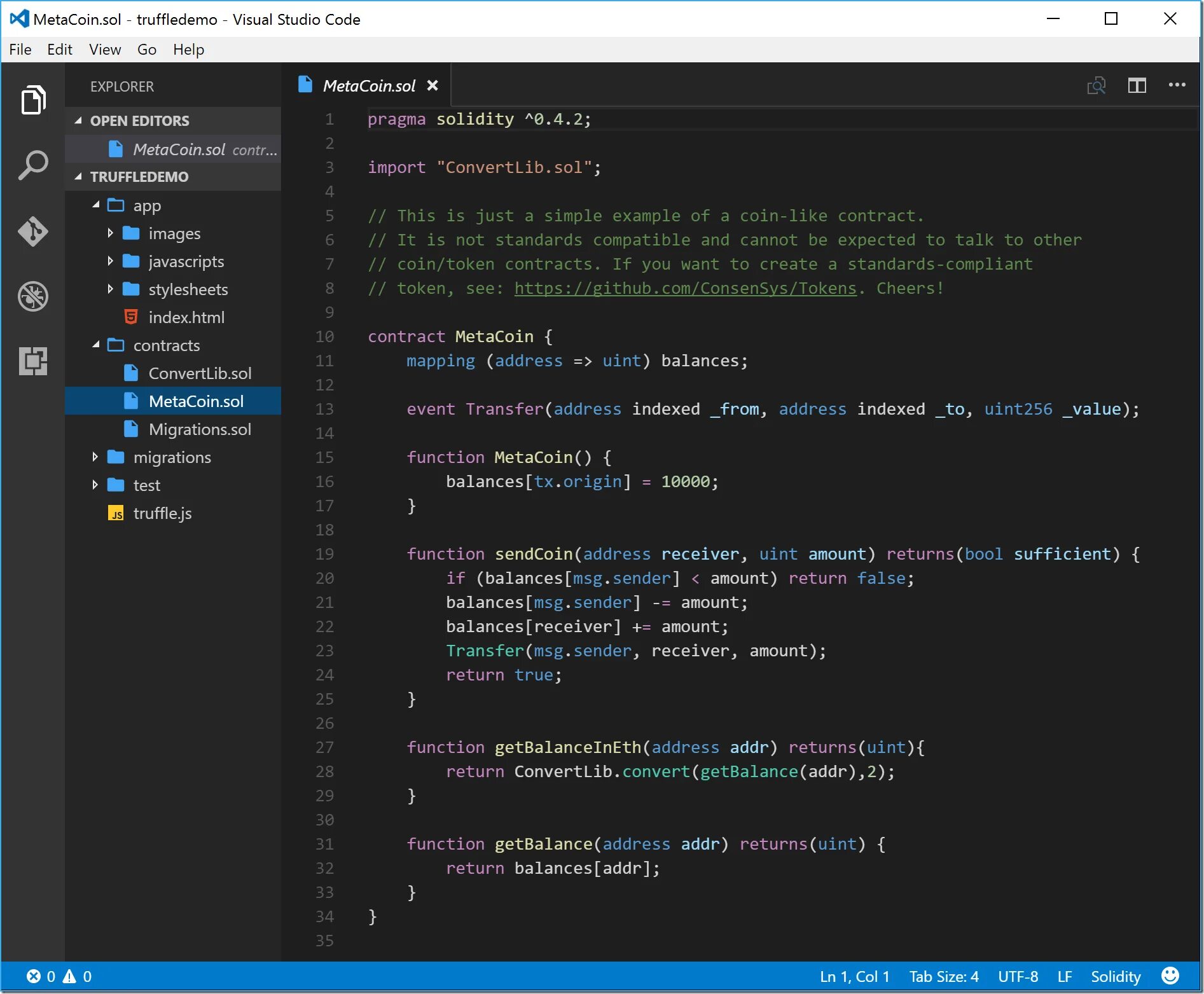Open index.html from the explorer tree
The width and height of the screenshot is (1204, 994).
click(x=173, y=317)
